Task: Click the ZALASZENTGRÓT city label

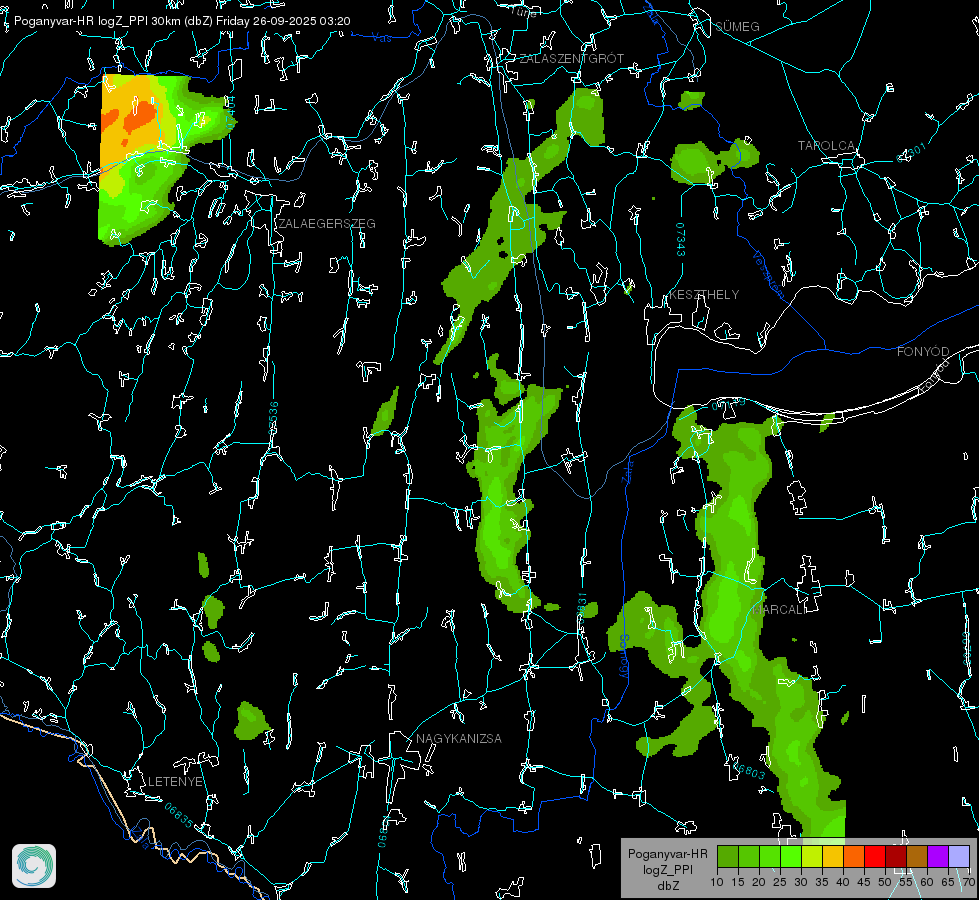Action: (x=571, y=59)
